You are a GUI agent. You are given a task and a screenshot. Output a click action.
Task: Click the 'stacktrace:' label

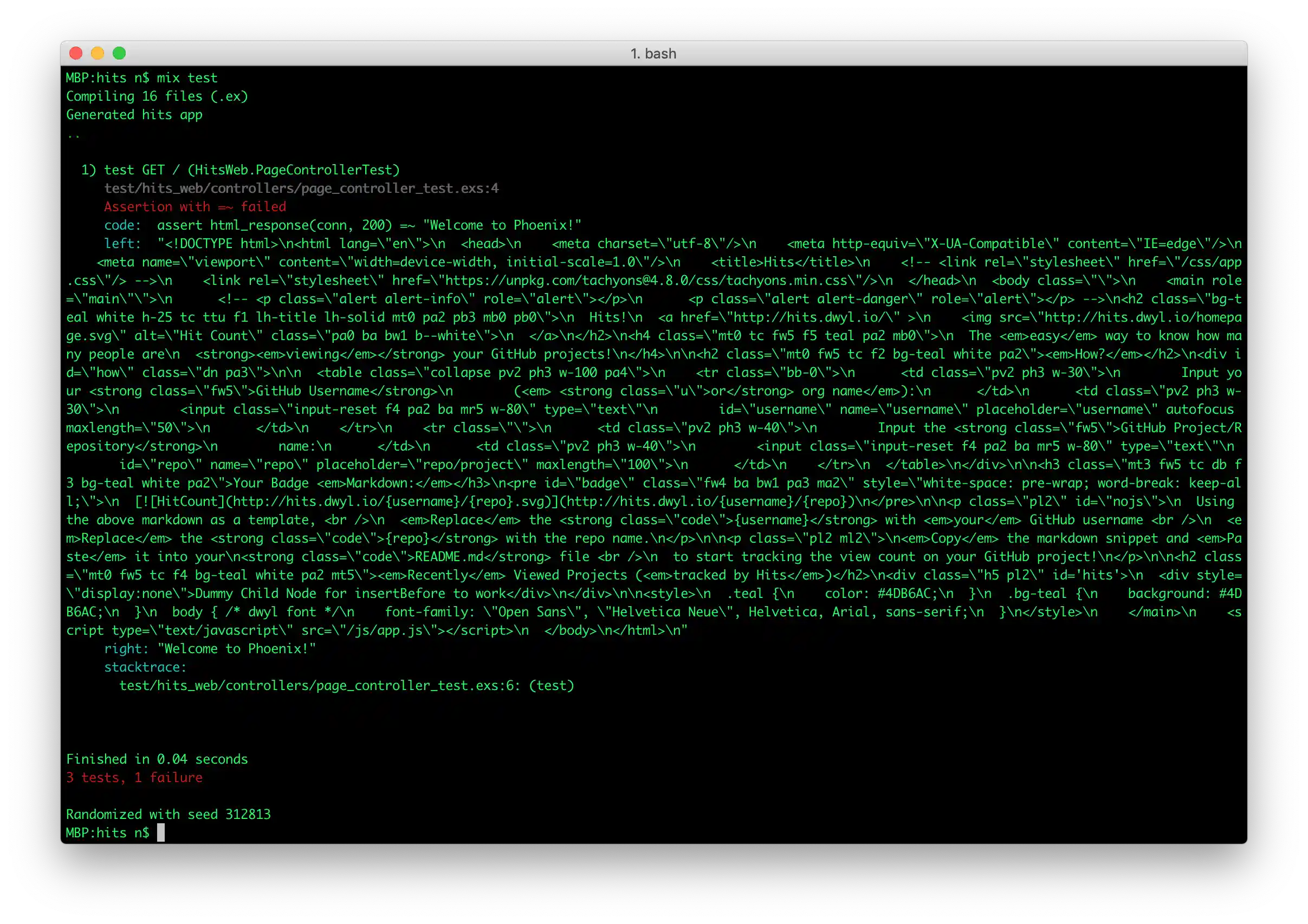coord(145,667)
